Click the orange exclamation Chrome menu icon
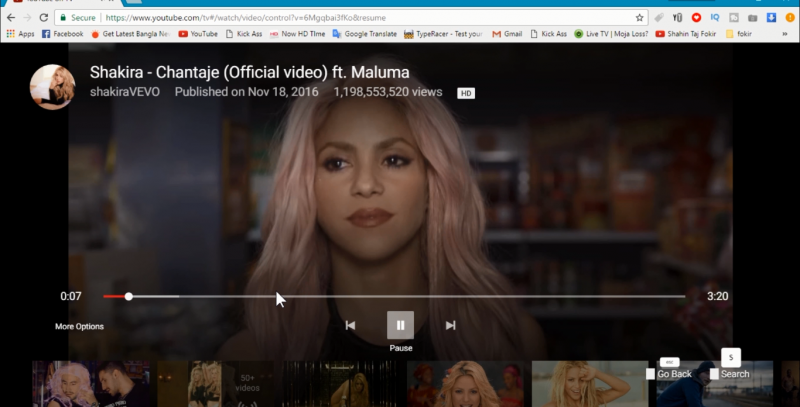This screenshot has width=800, height=407. click(x=790, y=18)
